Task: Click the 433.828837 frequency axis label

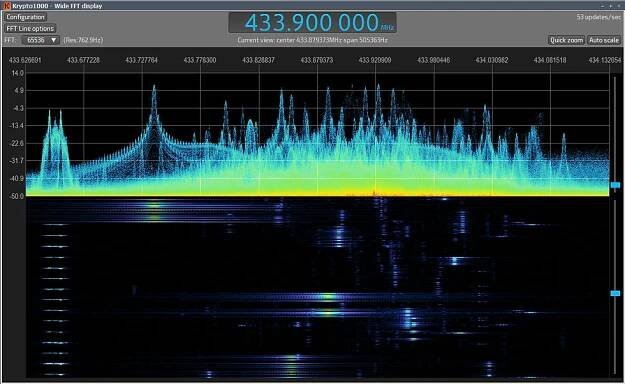Action: pyautogui.click(x=258, y=60)
